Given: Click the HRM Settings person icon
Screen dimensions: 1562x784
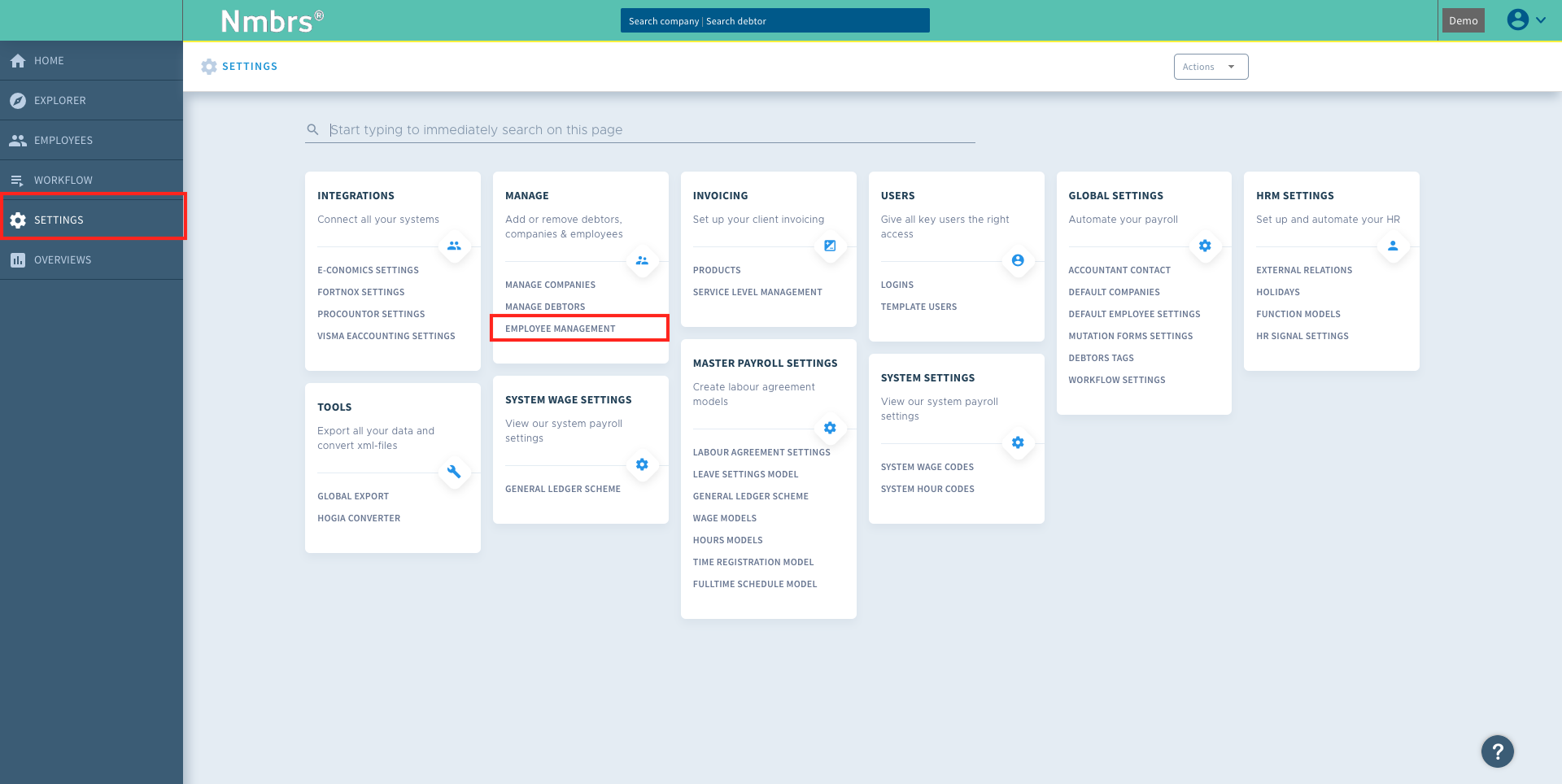Looking at the screenshot, I should 1393,246.
